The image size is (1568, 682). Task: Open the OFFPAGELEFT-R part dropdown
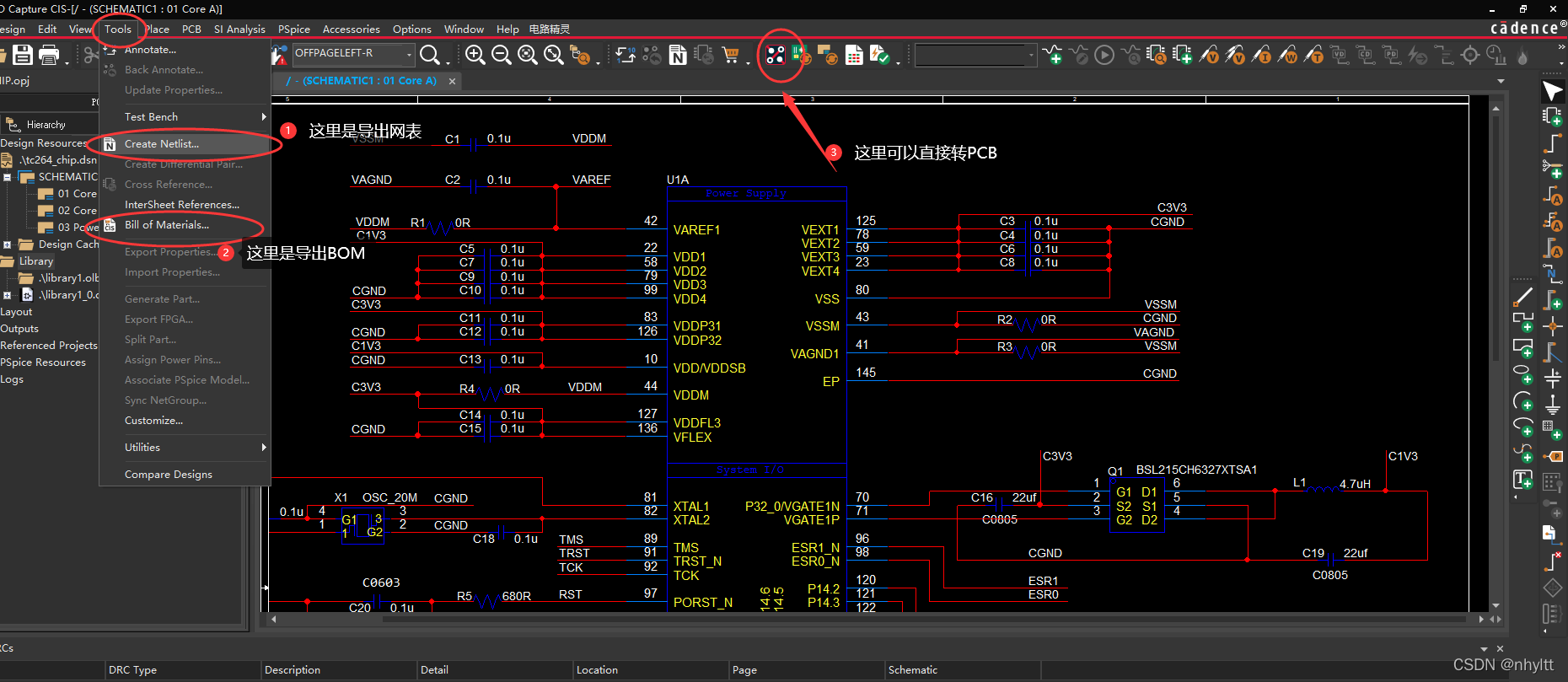point(410,54)
